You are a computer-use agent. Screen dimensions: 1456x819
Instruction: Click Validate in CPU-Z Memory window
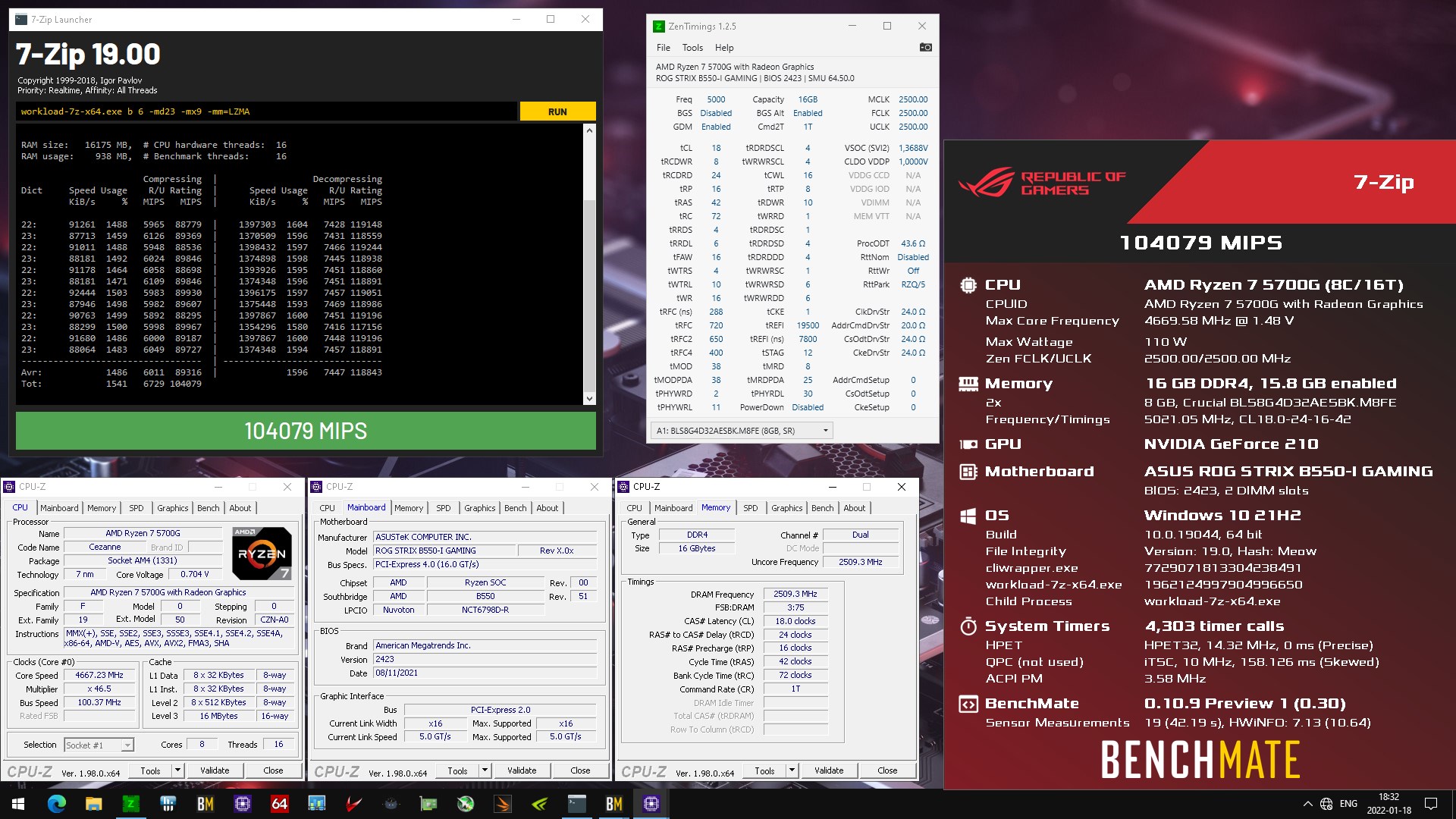[829, 770]
